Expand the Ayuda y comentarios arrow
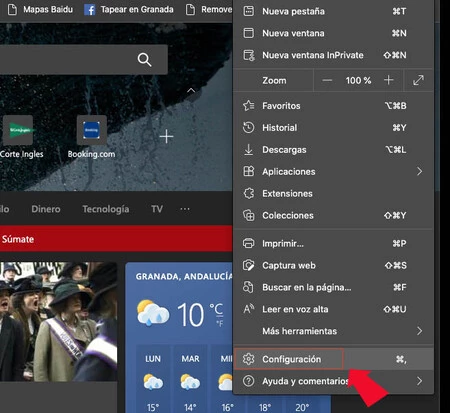This screenshot has height=413, width=450. click(x=419, y=381)
